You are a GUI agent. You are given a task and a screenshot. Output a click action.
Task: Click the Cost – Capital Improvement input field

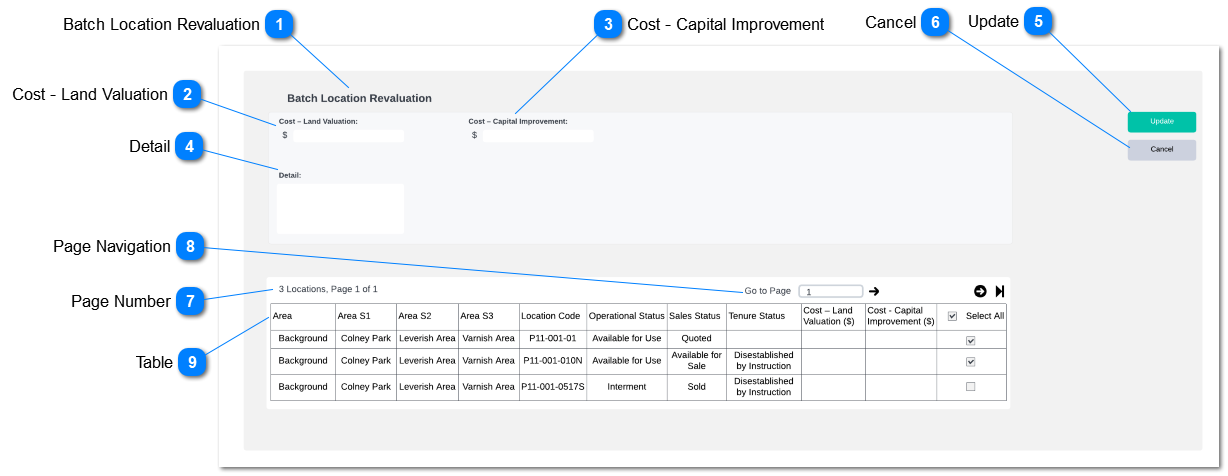538,136
